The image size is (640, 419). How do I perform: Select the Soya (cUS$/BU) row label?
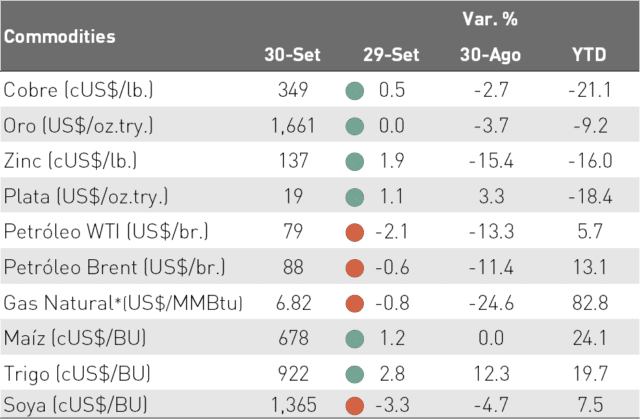point(75,405)
